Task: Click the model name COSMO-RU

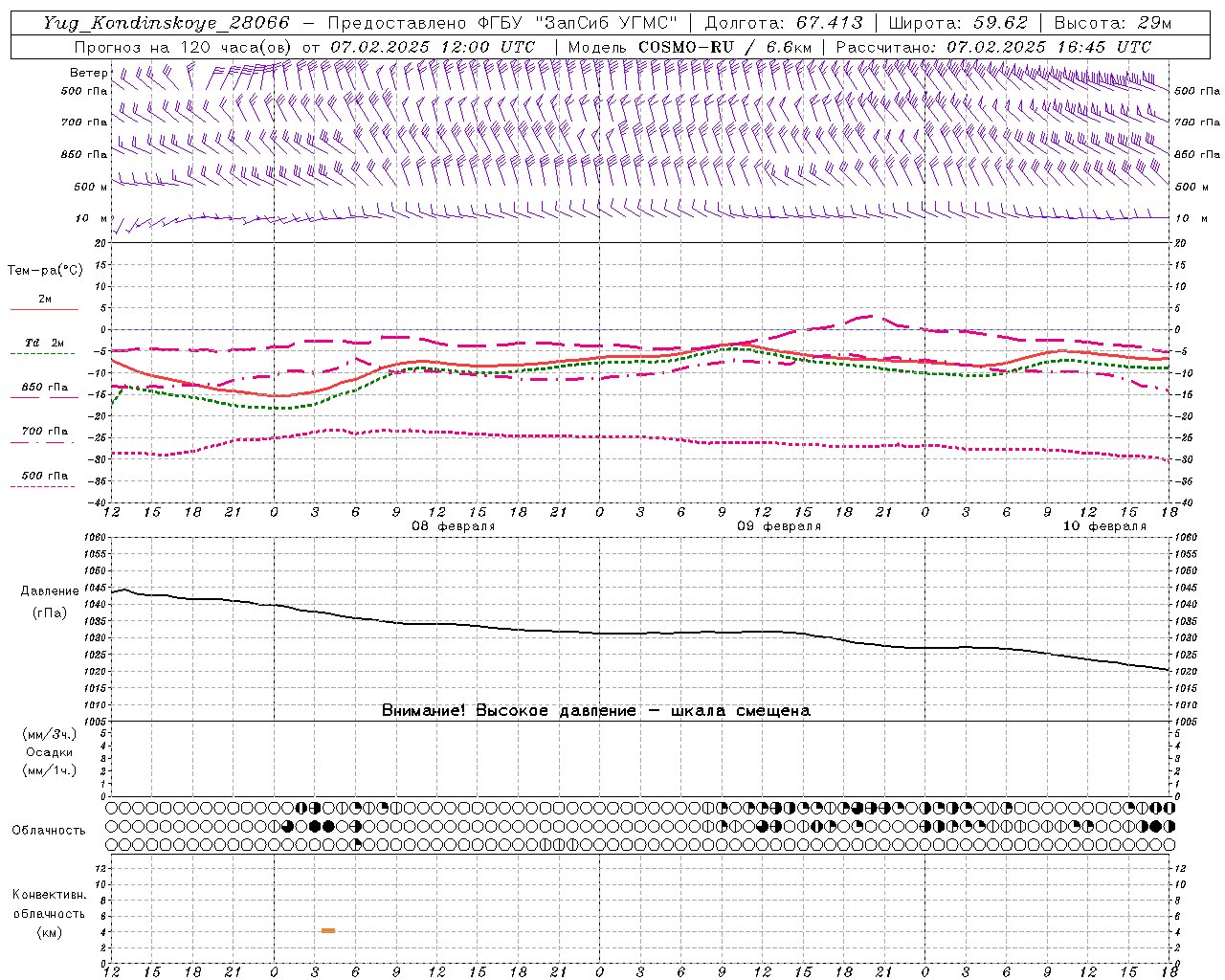Action: click(686, 47)
